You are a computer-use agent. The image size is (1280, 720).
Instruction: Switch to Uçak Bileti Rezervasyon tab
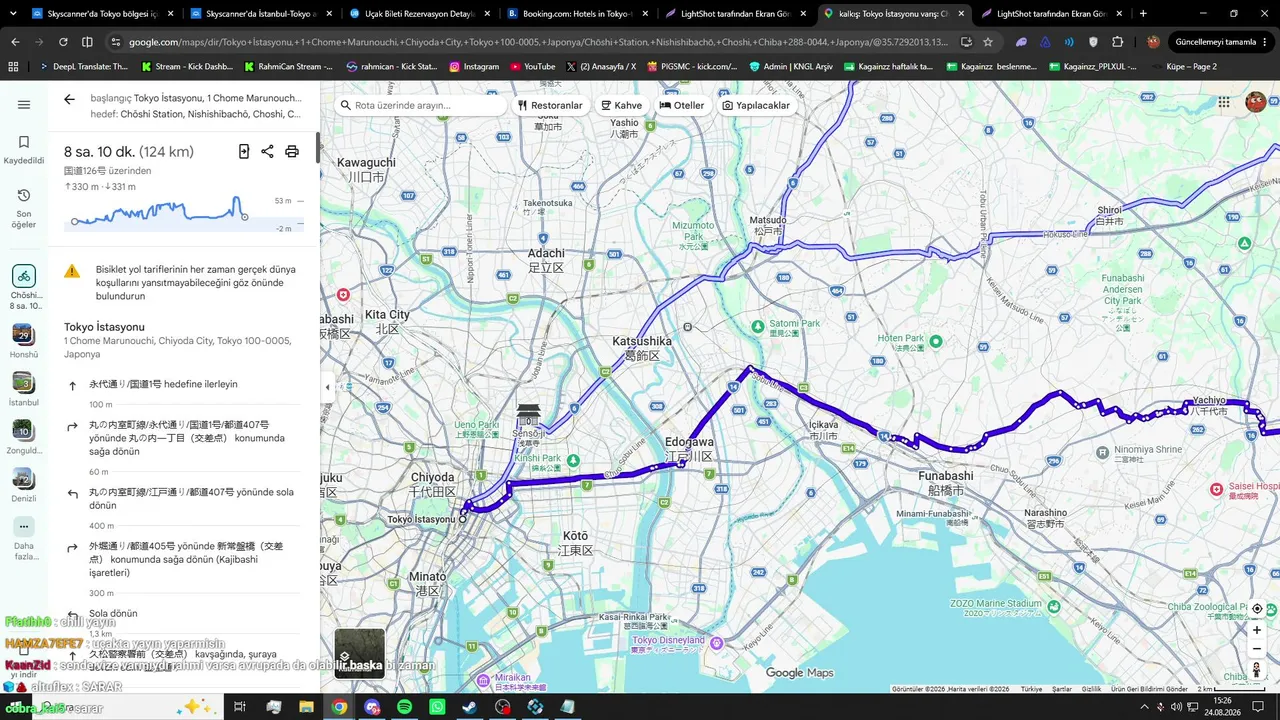click(x=419, y=14)
